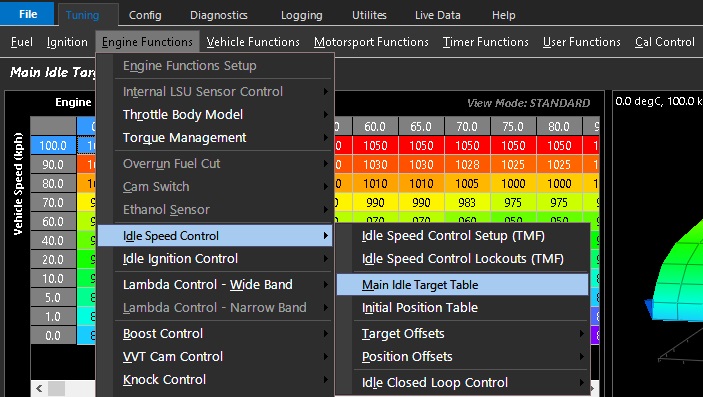Open the Fuel menu
Viewport: 703px width, 397px height.
coord(22,42)
